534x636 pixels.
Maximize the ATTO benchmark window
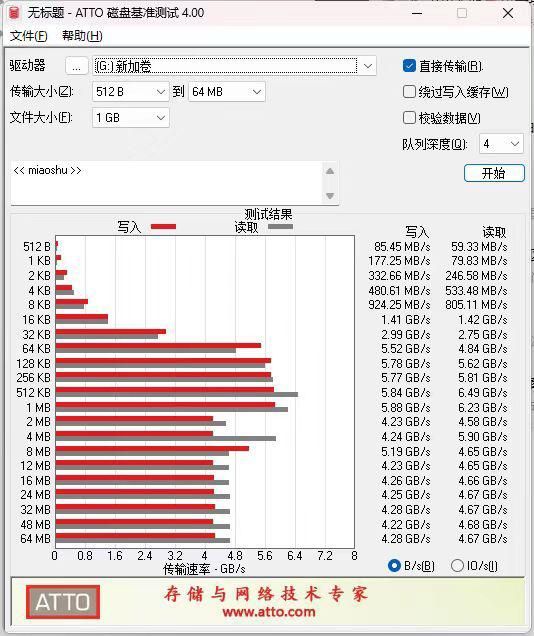pos(462,13)
